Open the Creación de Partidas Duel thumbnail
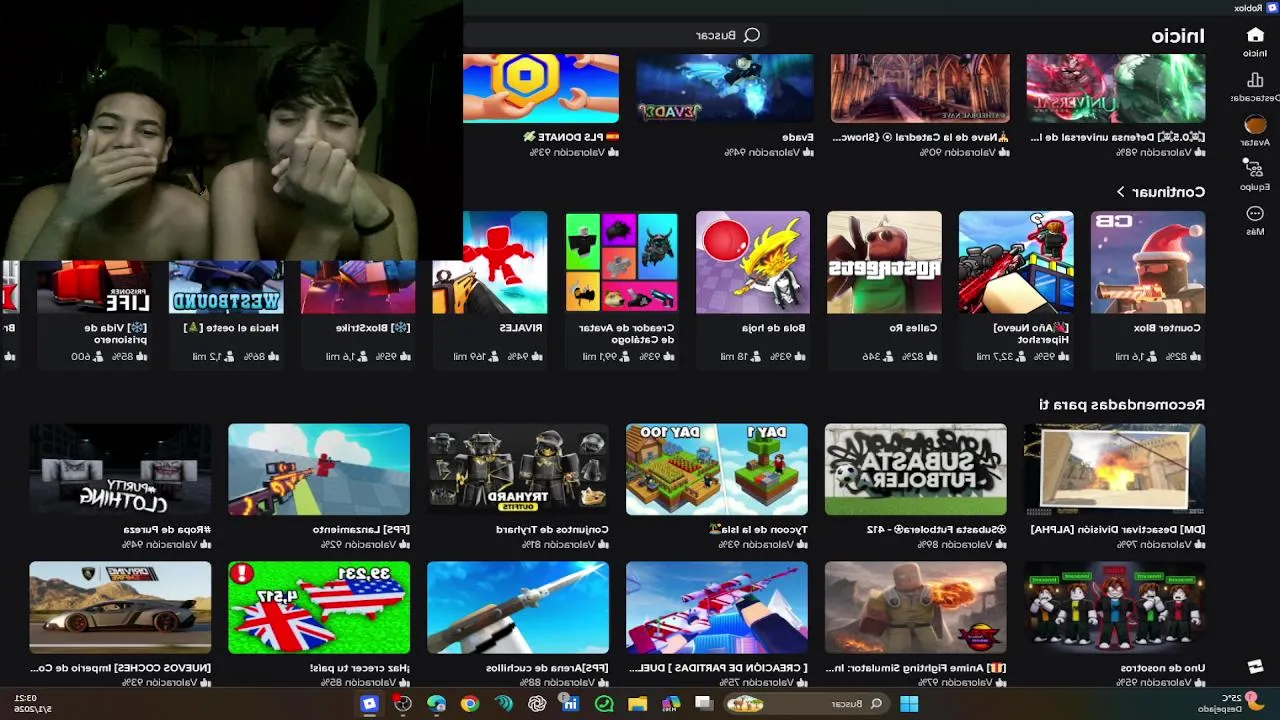 (717, 608)
